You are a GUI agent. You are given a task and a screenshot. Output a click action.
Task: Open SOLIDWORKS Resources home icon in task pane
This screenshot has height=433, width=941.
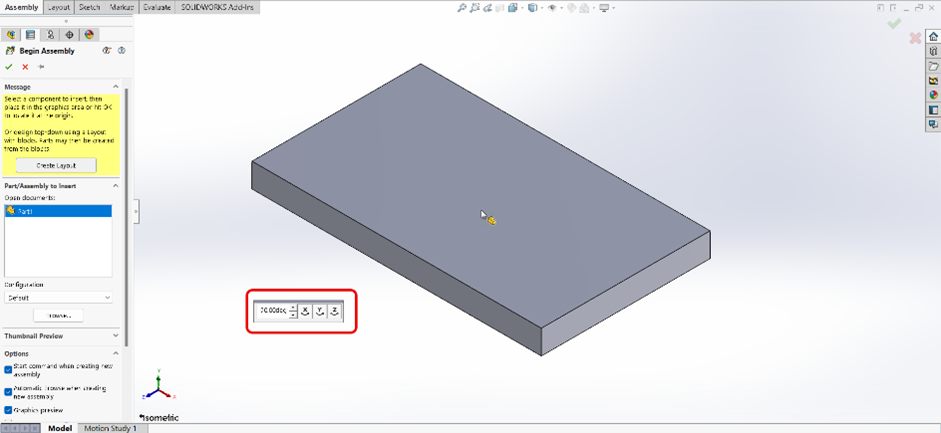(933, 37)
